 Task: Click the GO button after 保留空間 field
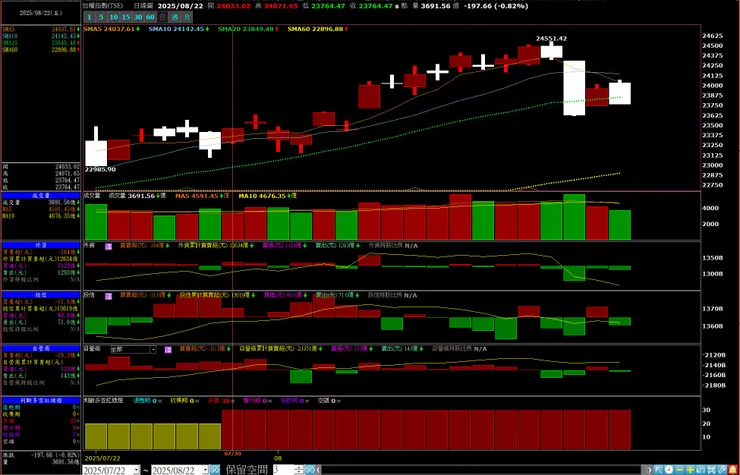[x=310, y=470]
